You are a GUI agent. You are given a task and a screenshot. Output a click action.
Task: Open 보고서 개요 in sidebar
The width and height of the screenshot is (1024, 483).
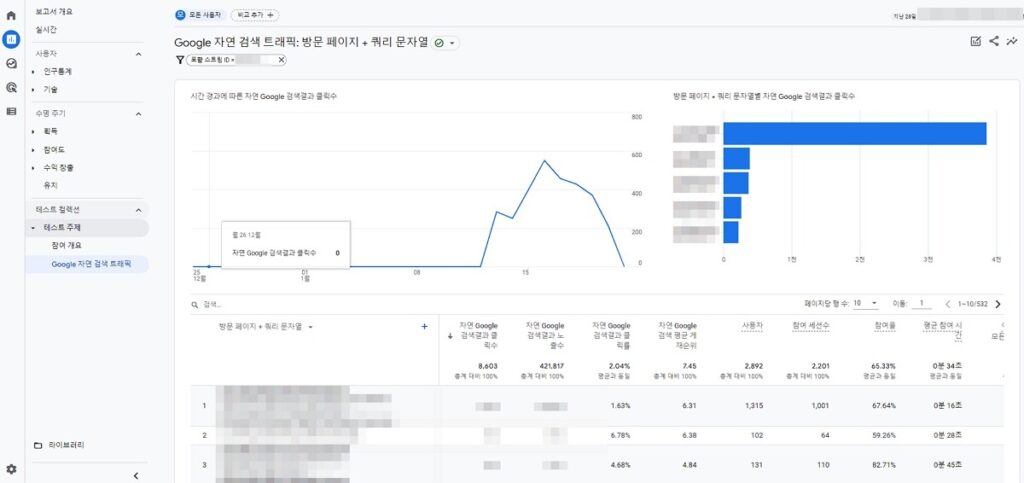[x=54, y=12]
